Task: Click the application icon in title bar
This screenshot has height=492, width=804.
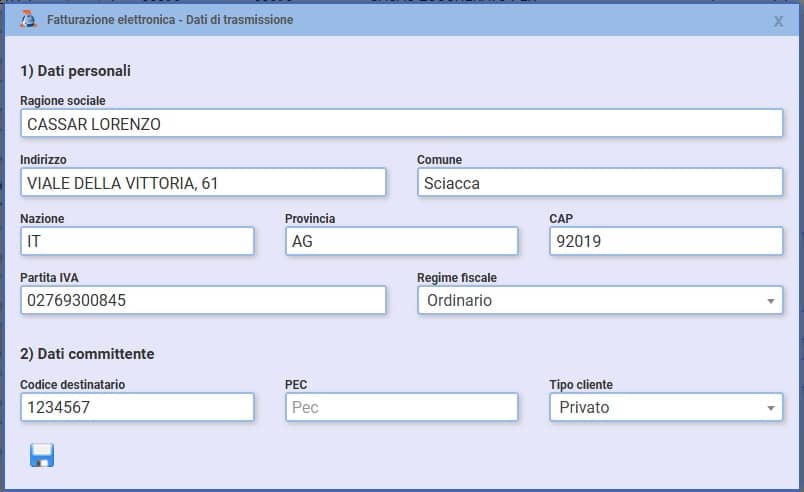Action: tap(28, 20)
